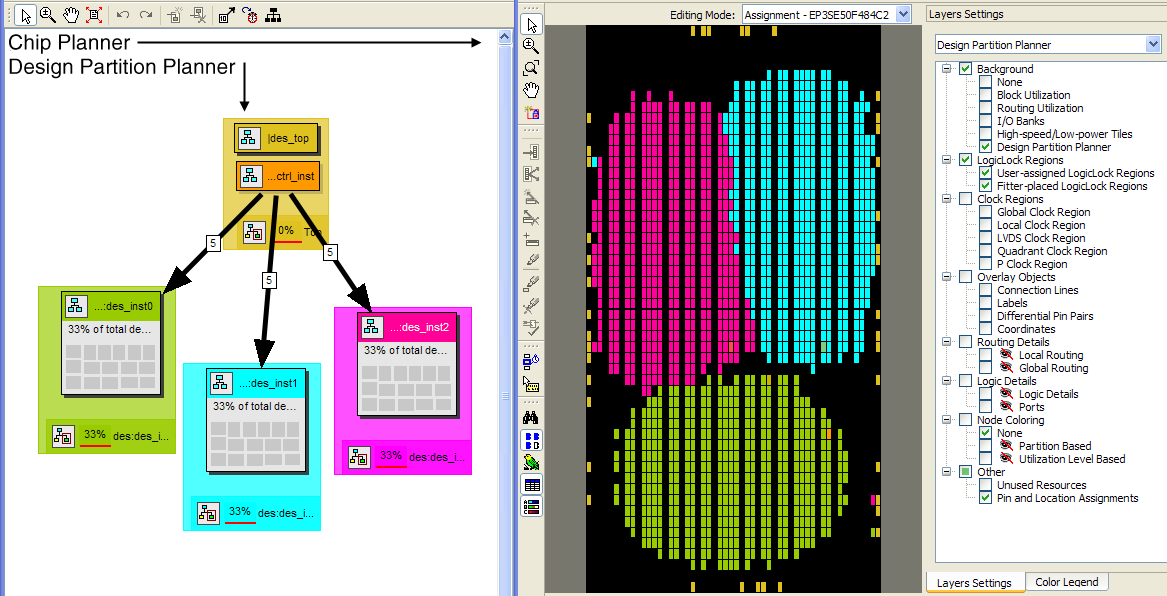Viewport: 1167px width, 596px height.
Task: Click the green bird icon
Action: click(x=531, y=462)
